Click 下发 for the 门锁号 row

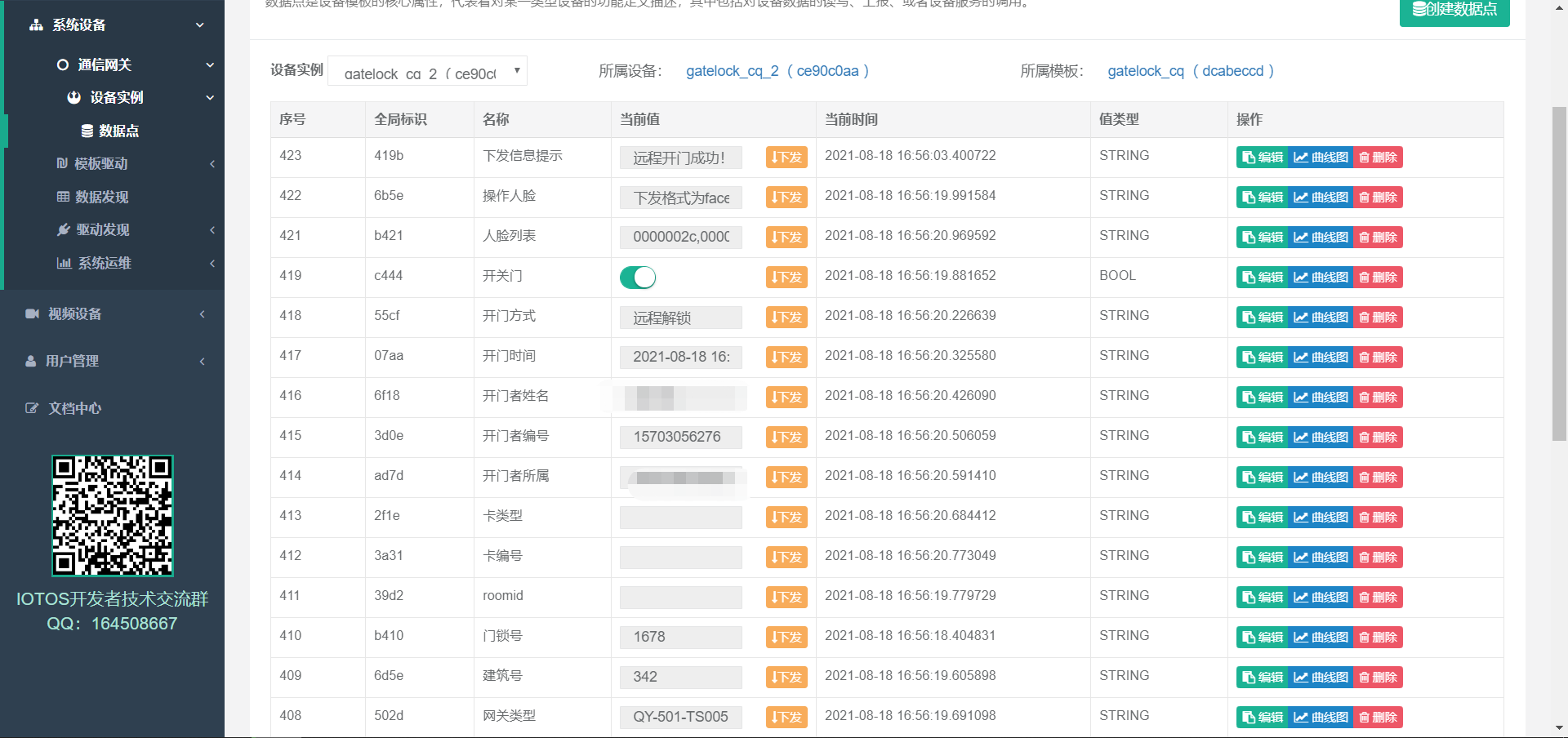tap(786, 638)
